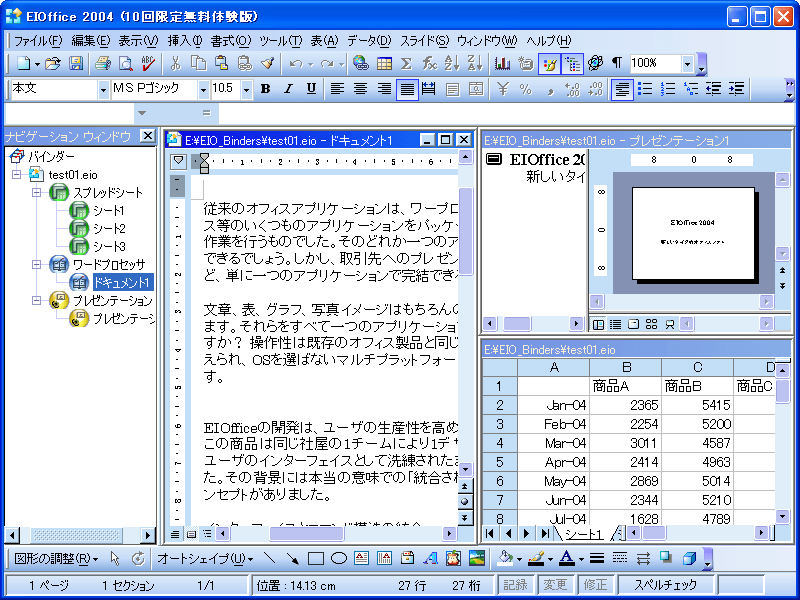The width and height of the screenshot is (800, 600).
Task: Click the Line Color pen swatch
Action: [x=536, y=558]
